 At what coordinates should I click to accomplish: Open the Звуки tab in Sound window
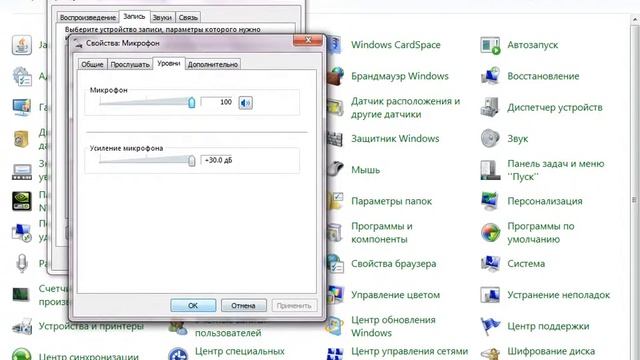coord(162,18)
